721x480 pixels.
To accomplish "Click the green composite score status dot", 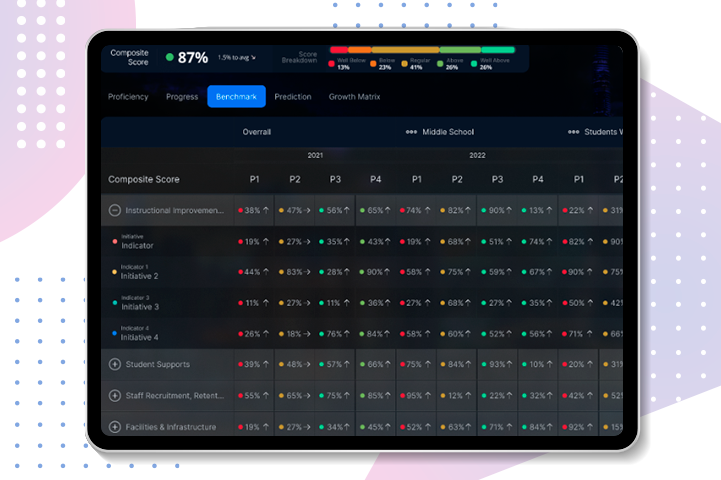I will tap(170, 58).
